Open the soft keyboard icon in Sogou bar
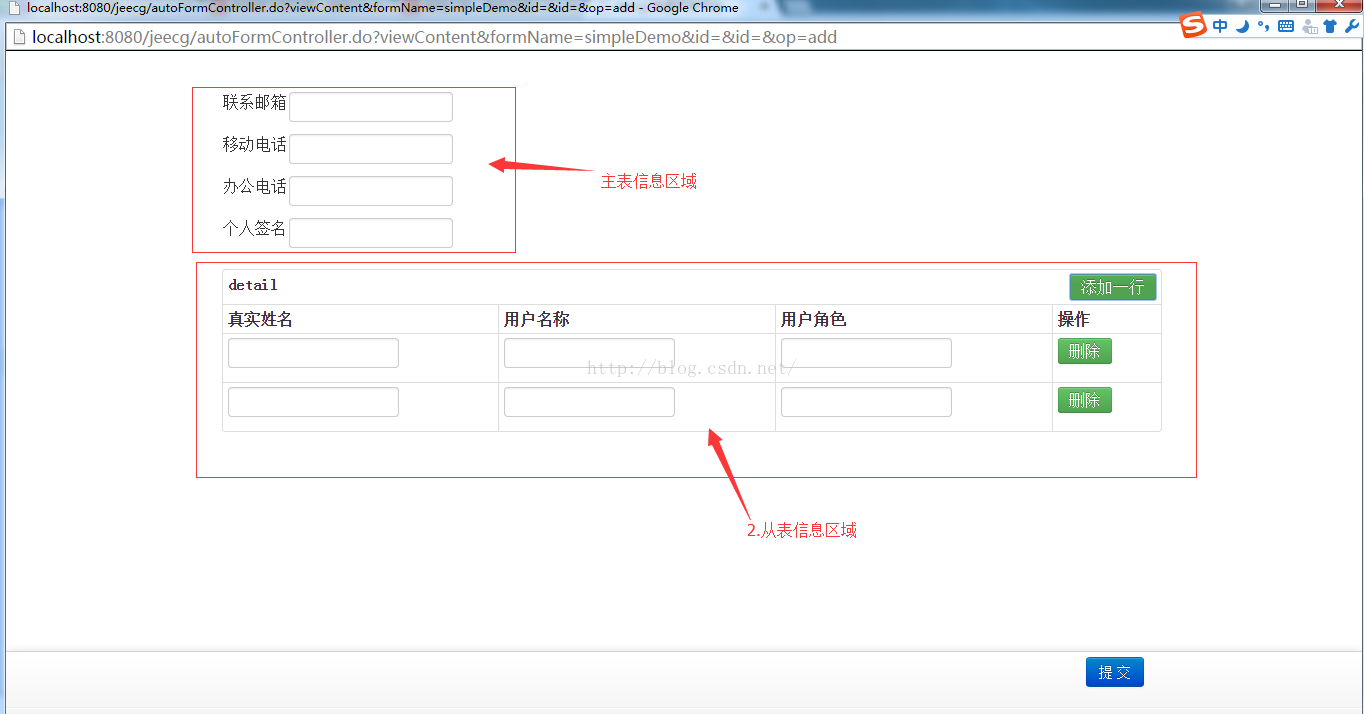 [1286, 27]
